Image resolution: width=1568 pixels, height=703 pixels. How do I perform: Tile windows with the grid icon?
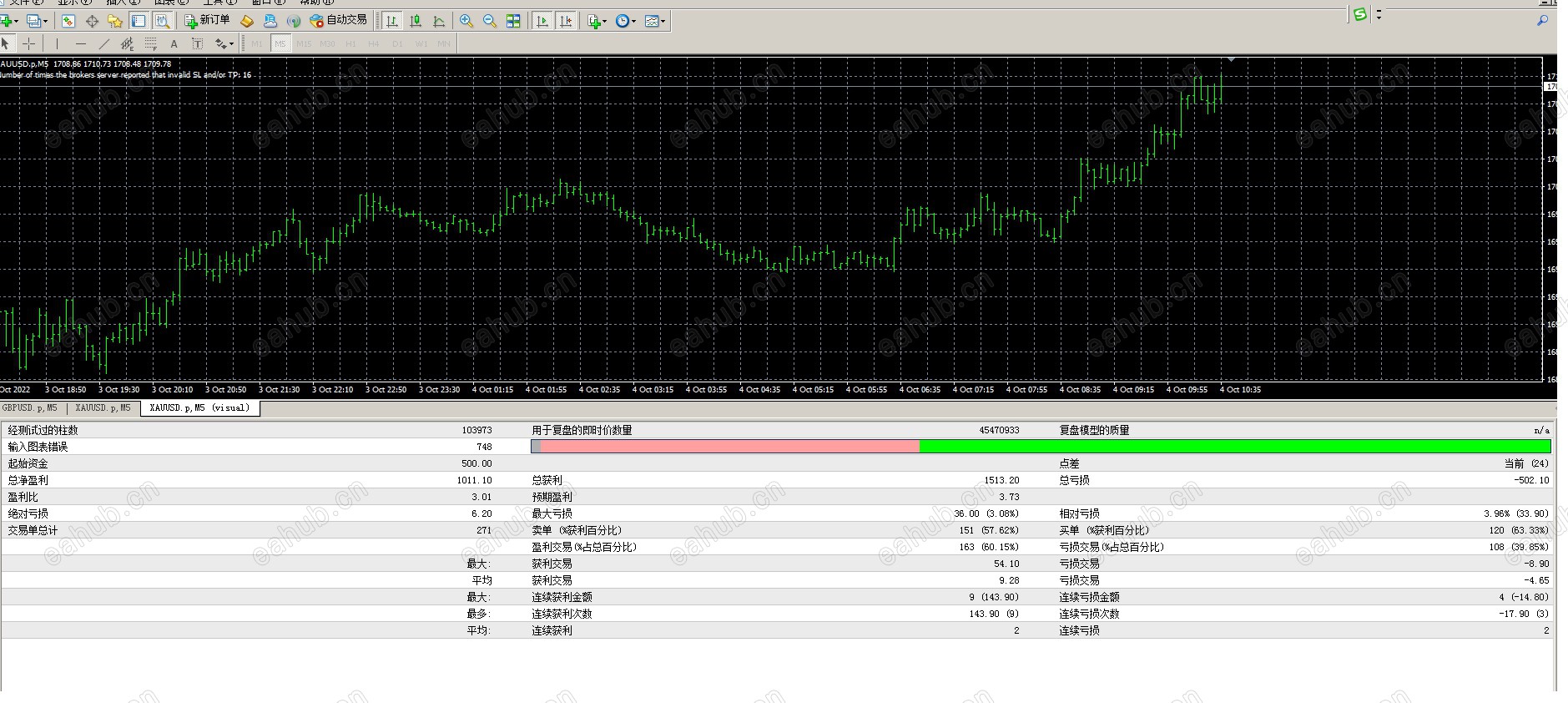[513, 21]
